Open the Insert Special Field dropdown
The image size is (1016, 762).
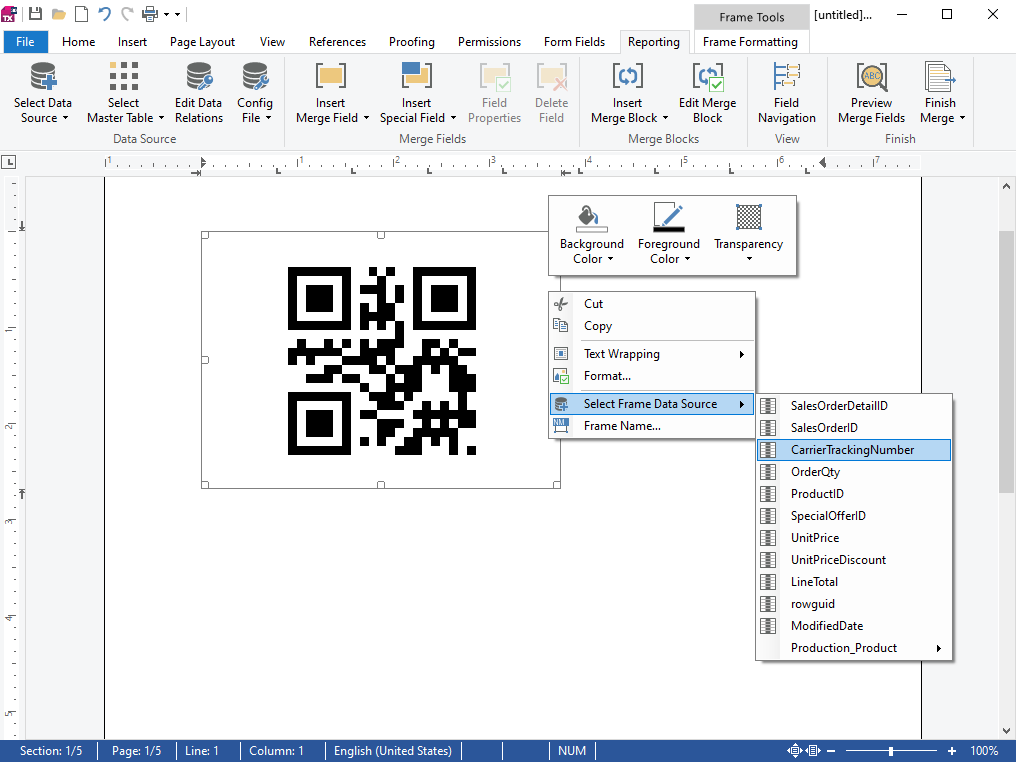click(416, 90)
